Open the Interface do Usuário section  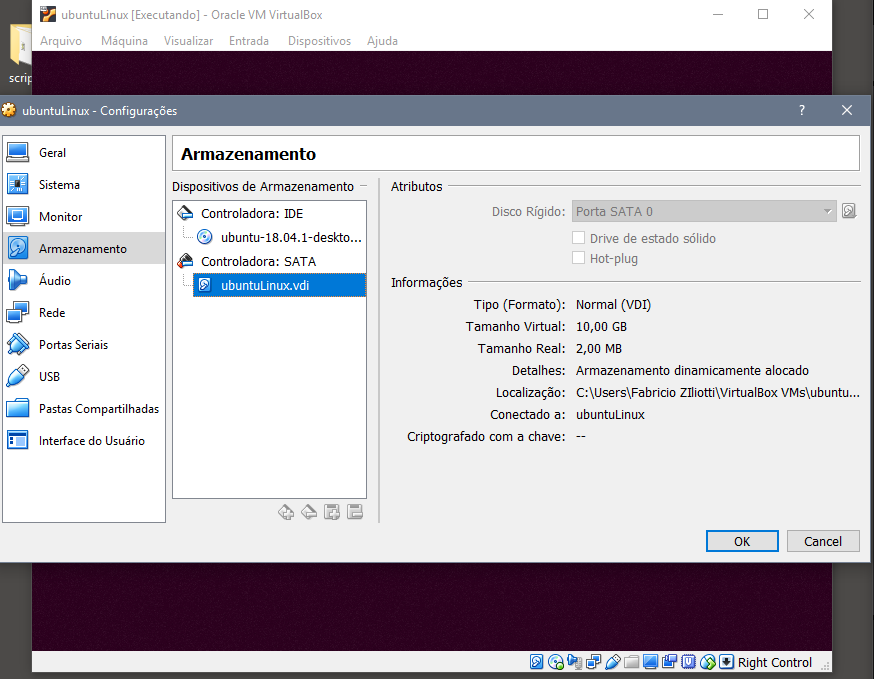click(84, 440)
